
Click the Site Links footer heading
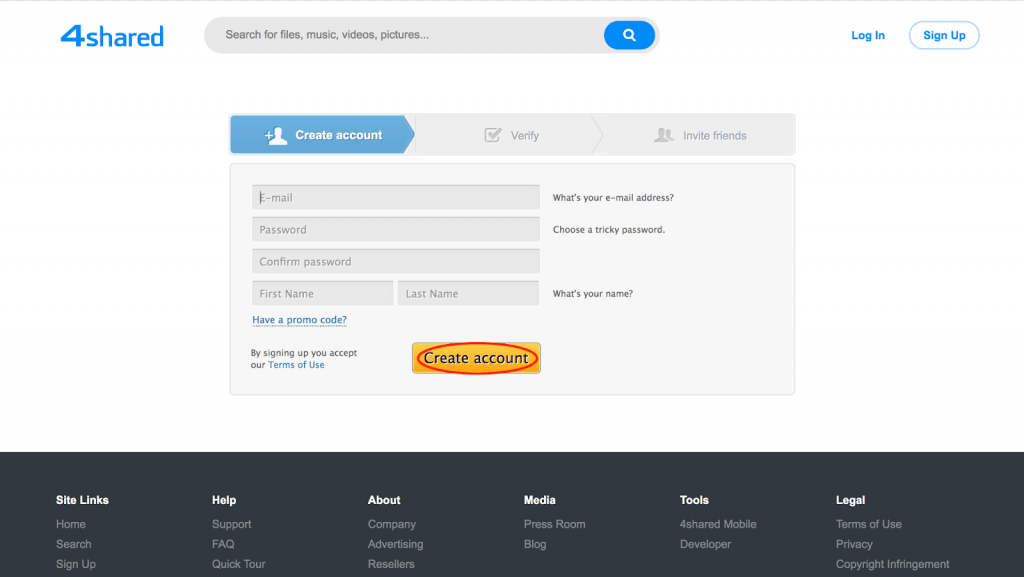(82, 500)
